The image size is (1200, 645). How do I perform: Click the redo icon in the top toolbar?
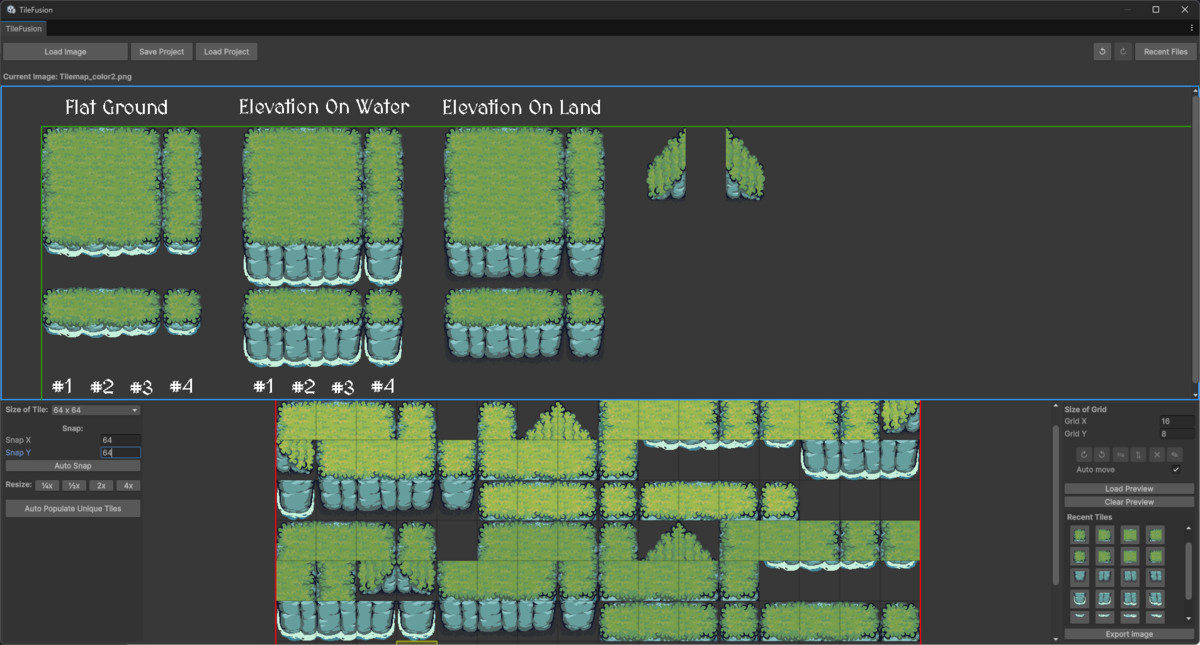coord(1122,51)
